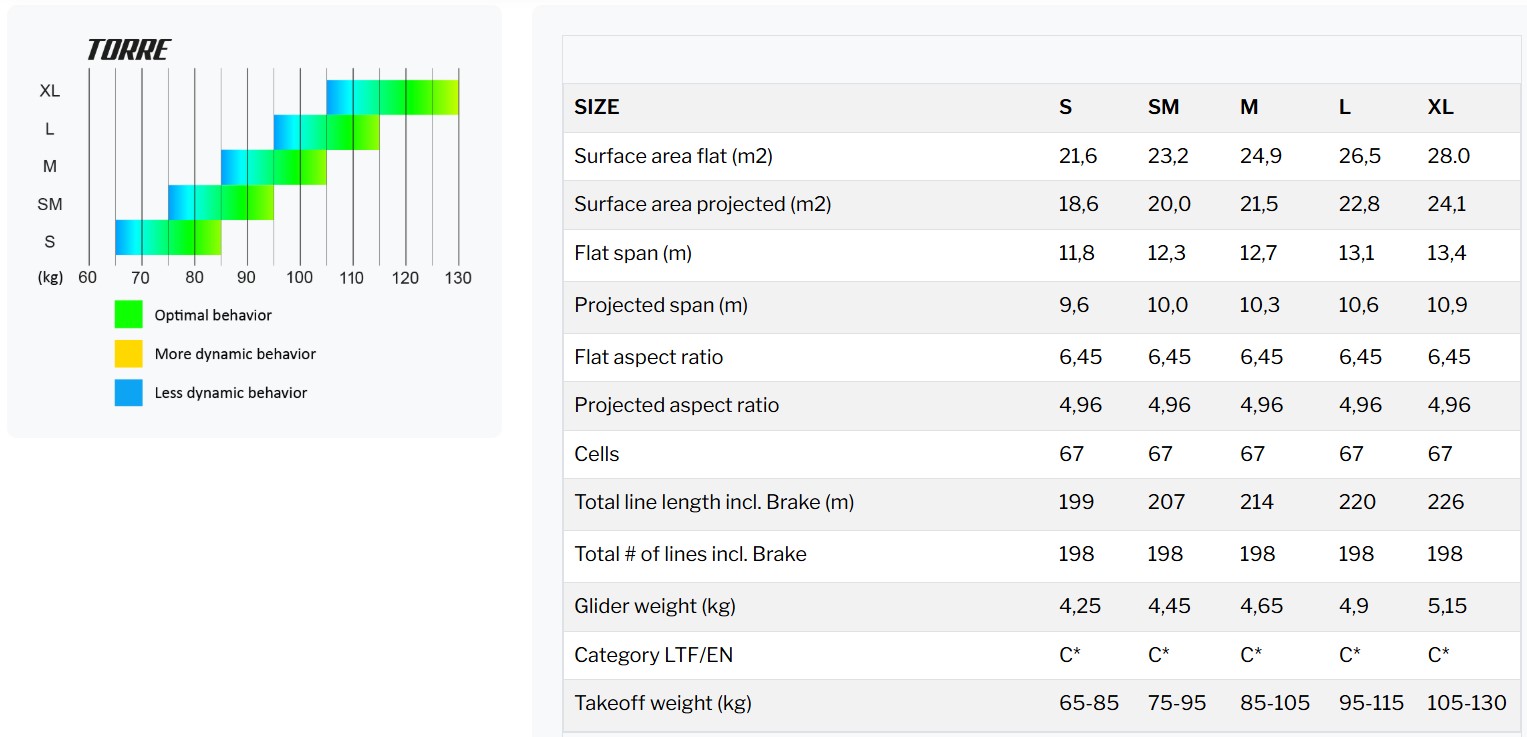Image resolution: width=1527 pixels, height=737 pixels.
Task: Click the green Optimal behavior swatch
Action: 128,315
